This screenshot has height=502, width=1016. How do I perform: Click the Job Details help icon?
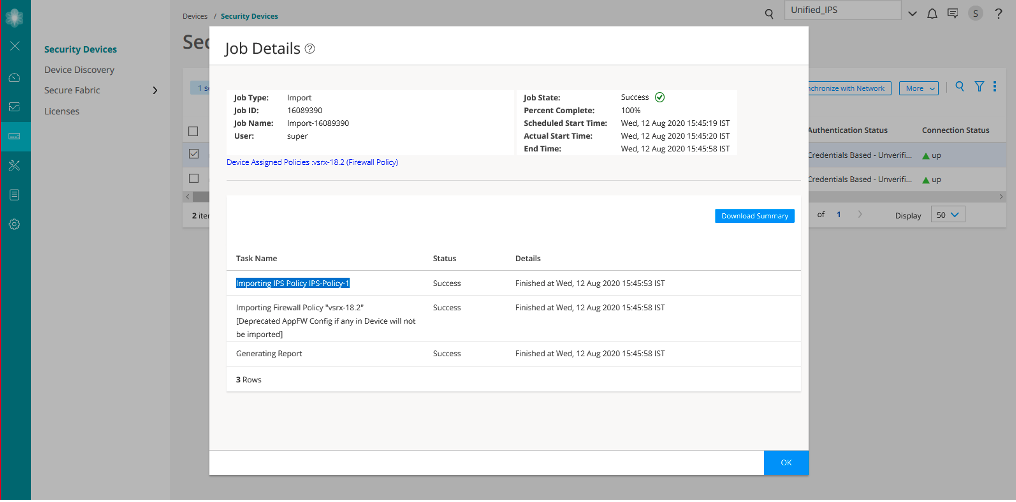(x=310, y=48)
